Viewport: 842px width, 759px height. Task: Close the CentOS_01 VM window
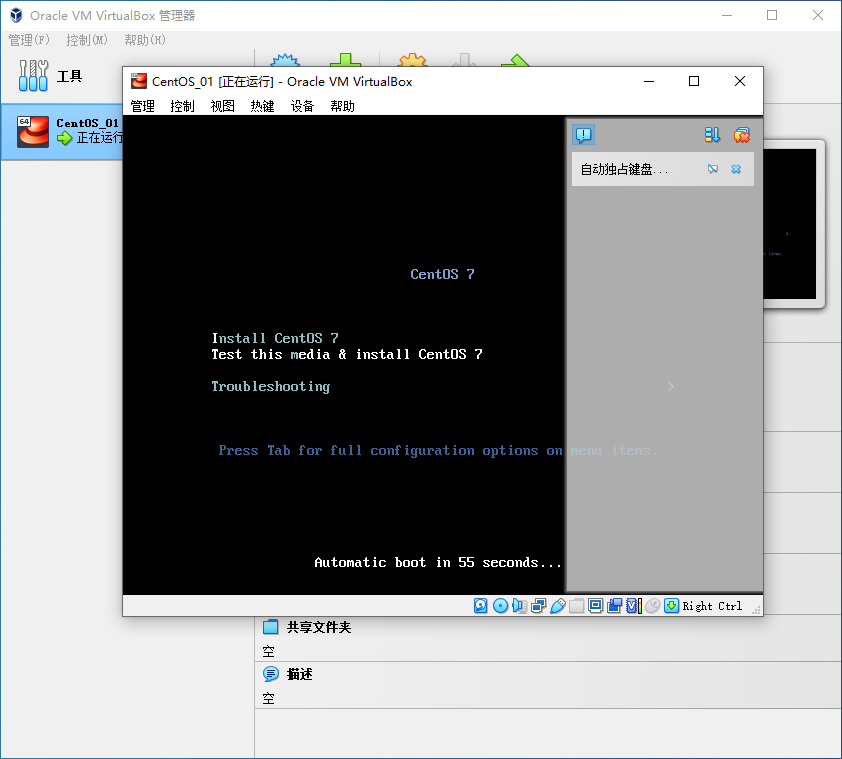click(x=740, y=81)
